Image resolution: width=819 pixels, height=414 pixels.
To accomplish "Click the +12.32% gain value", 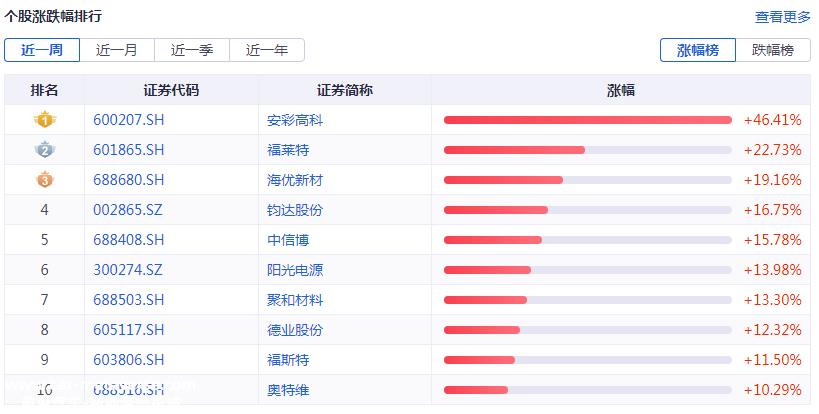I will (x=773, y=330).
